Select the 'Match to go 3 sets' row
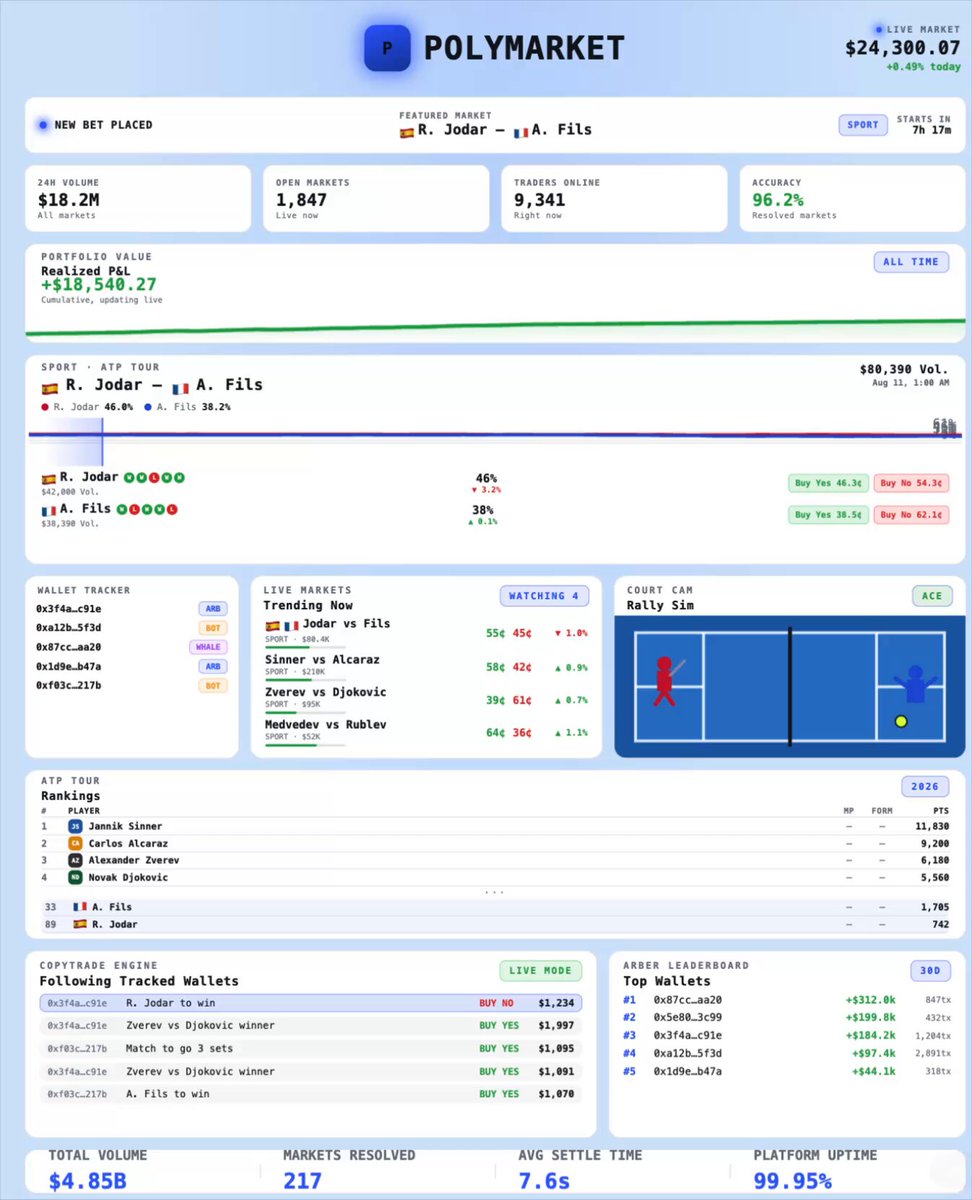Screen dimensions: 972x1200 click(x=311, y=1049)
